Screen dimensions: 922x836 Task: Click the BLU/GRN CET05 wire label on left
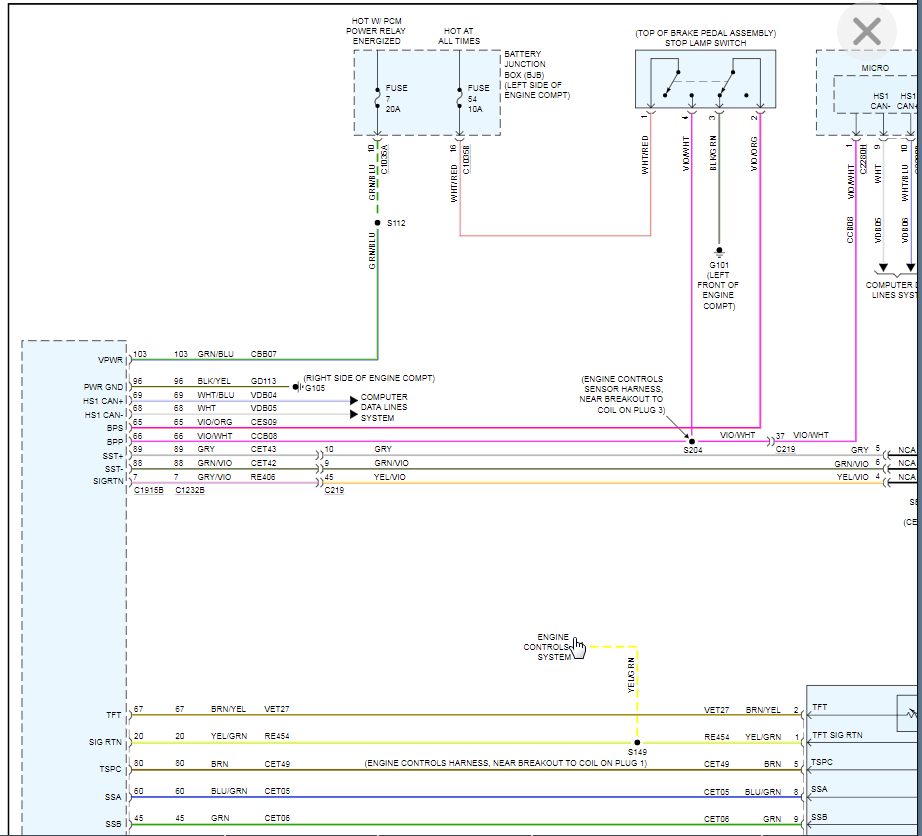coord(229,791)
